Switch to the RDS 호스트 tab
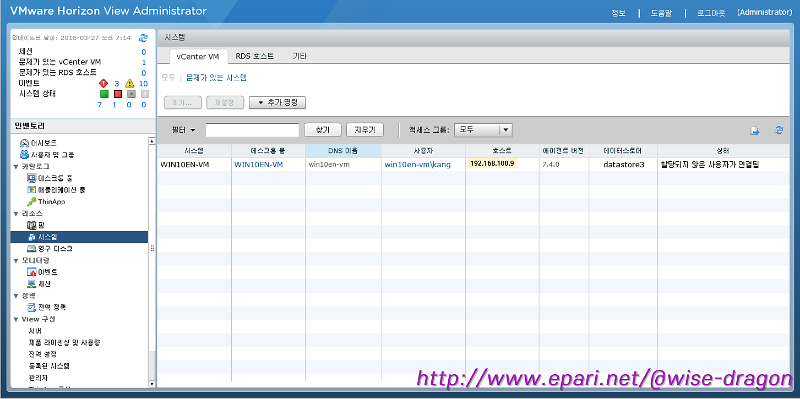This screenshot has width=800, height=399. tap(255, 56)
